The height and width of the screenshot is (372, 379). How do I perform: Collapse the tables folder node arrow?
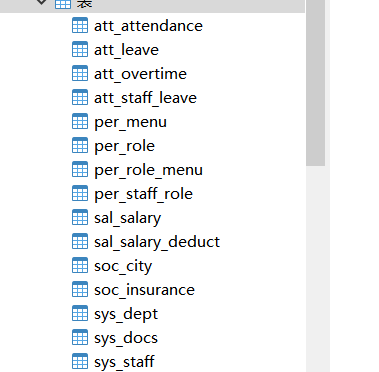click(41, 2)
